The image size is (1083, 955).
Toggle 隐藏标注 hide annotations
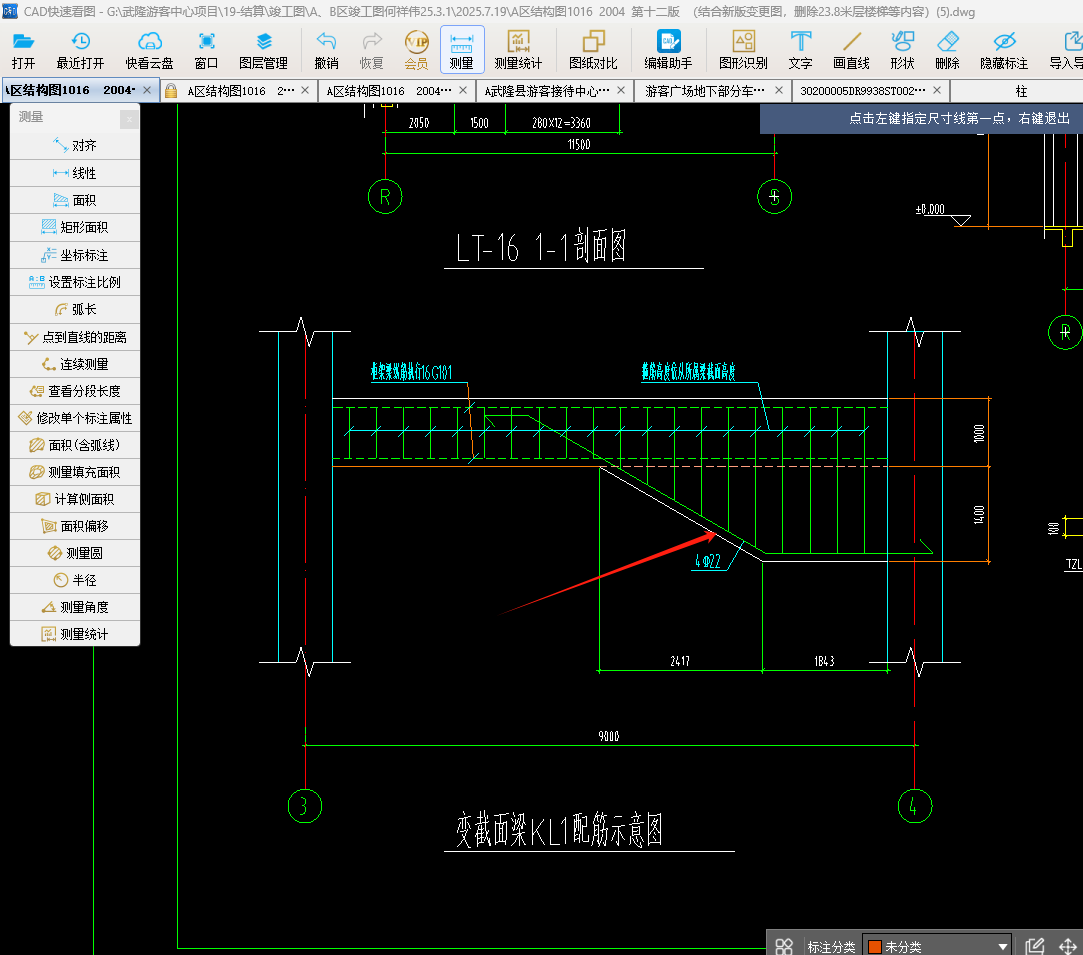[1004, 50]
